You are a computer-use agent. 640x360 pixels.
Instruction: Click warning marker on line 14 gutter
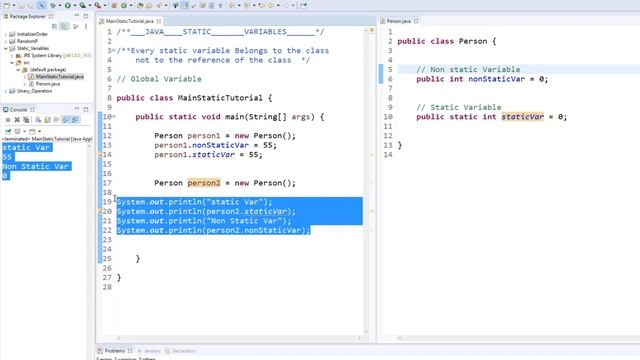point(100,155)
